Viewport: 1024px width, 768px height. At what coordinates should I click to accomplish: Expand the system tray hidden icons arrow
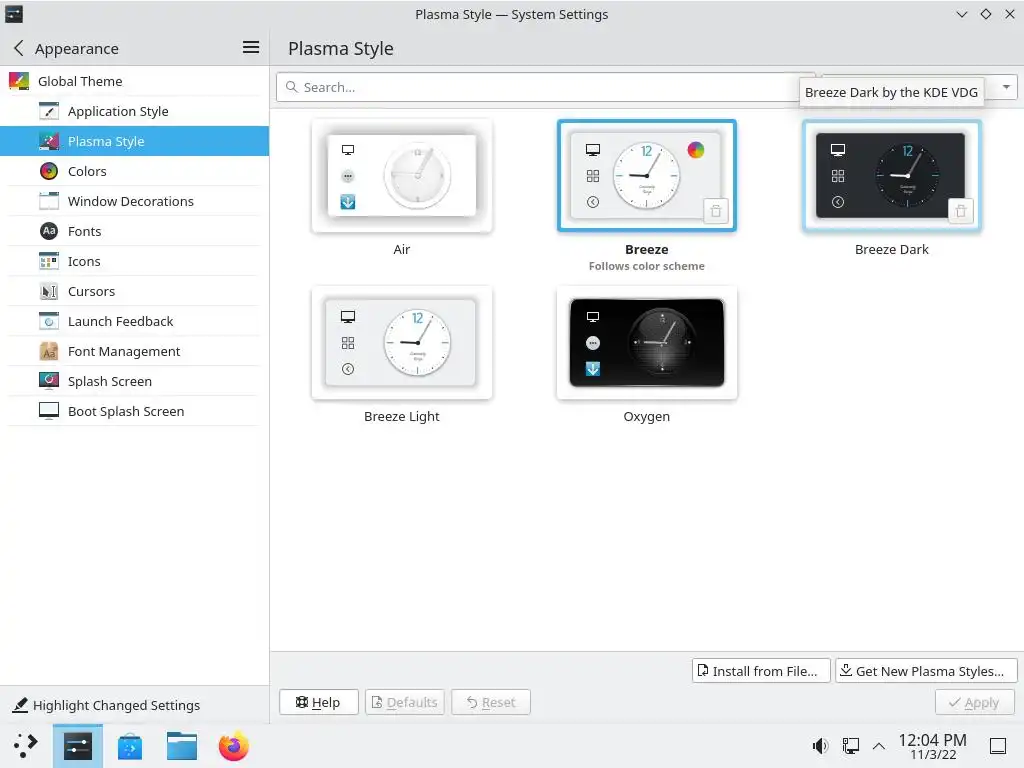coord(879,746)
